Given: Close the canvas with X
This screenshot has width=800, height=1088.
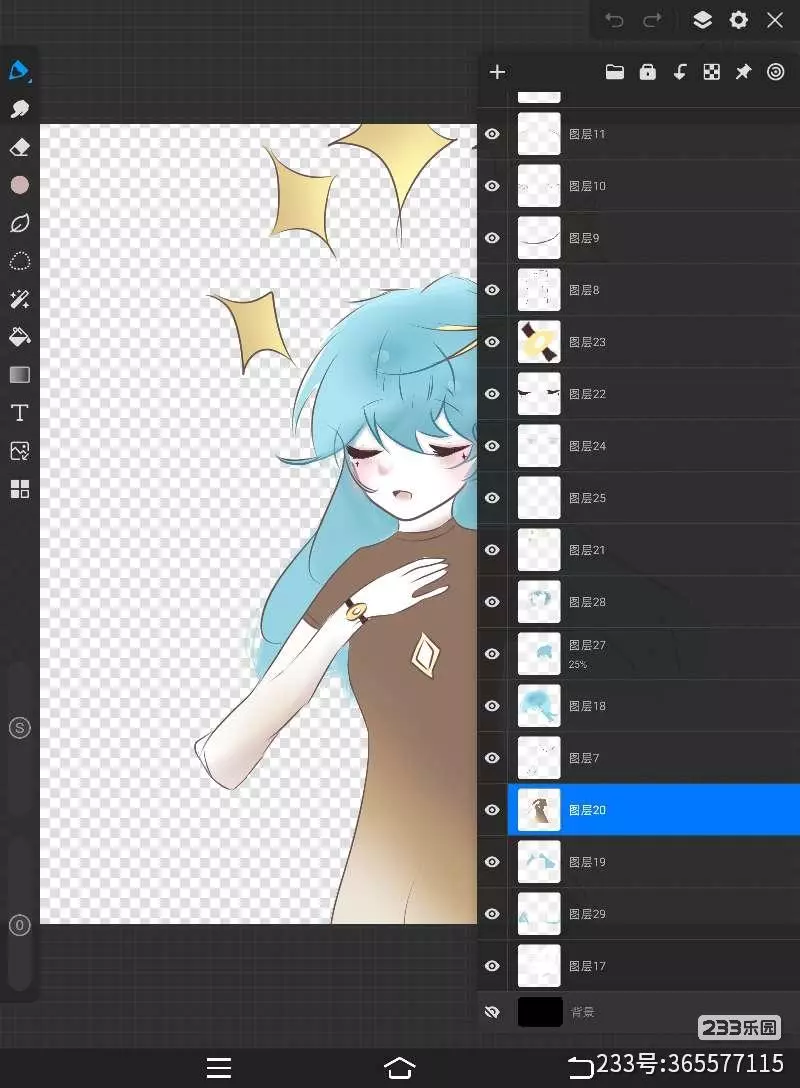Looking at the screenshot, I should [775, 19].
